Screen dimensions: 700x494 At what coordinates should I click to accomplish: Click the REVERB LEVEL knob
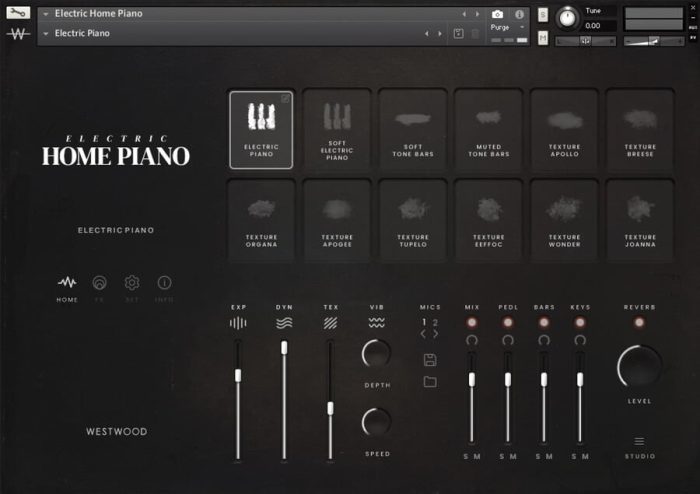coord(639,366)
